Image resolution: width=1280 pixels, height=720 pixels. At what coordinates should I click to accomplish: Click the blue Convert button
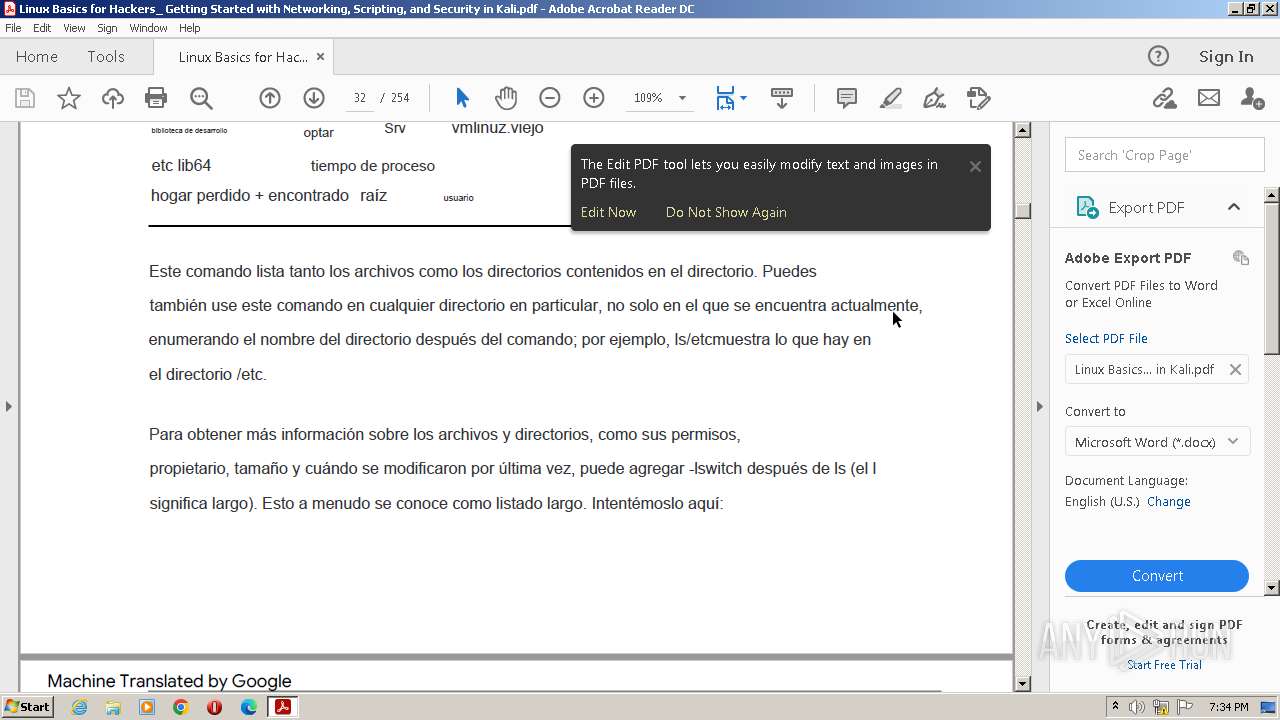[1157, 576]
